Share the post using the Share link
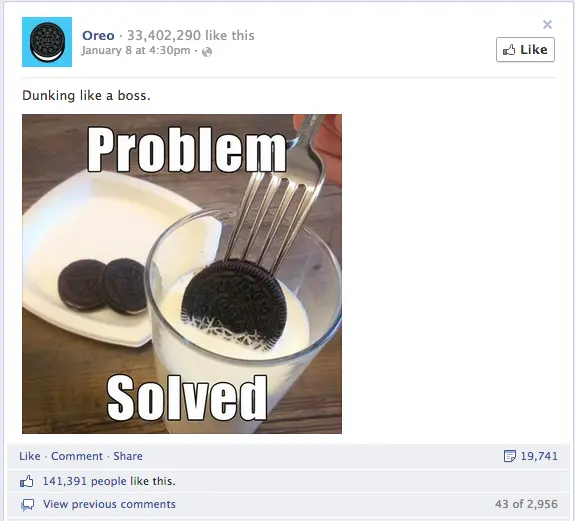The height and width of the screenshot is (521, 575). pos(128,456)
